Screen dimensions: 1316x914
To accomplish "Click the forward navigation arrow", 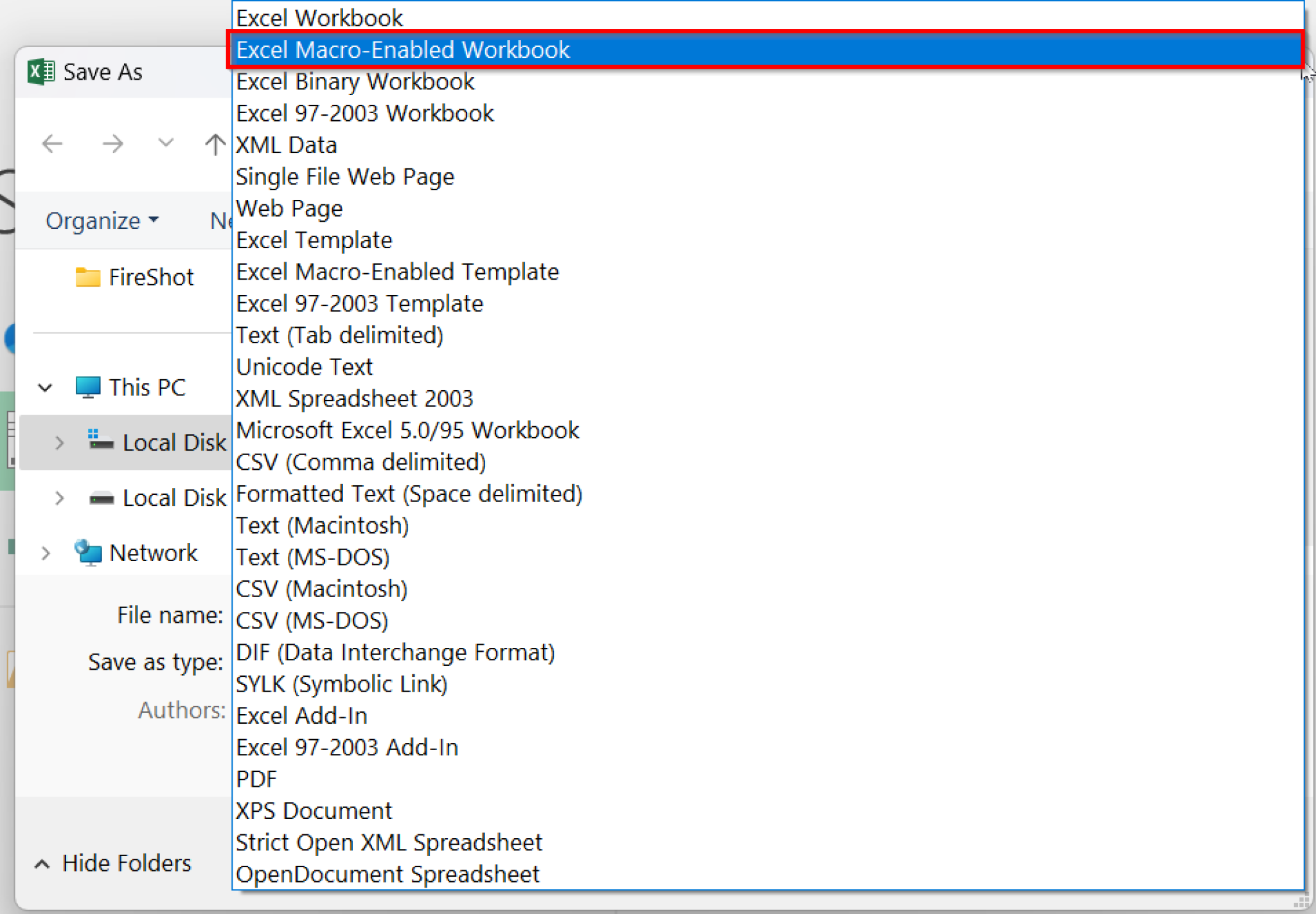I will [112, 143].
